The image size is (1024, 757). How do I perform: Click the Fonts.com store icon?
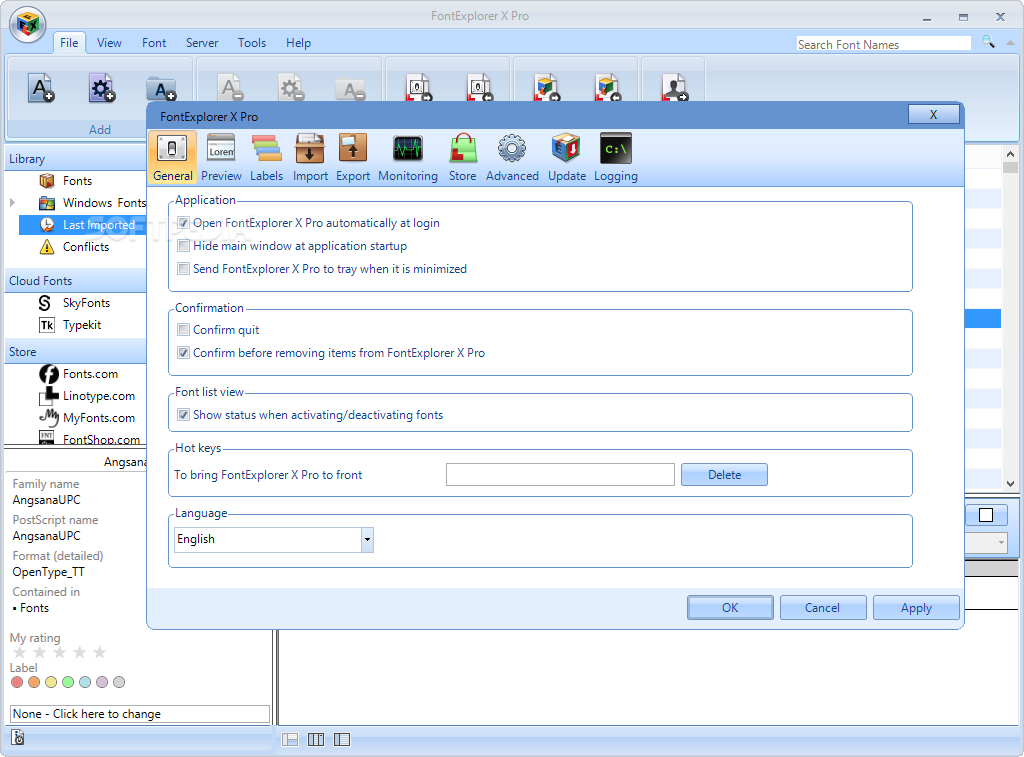click(48, 374)
